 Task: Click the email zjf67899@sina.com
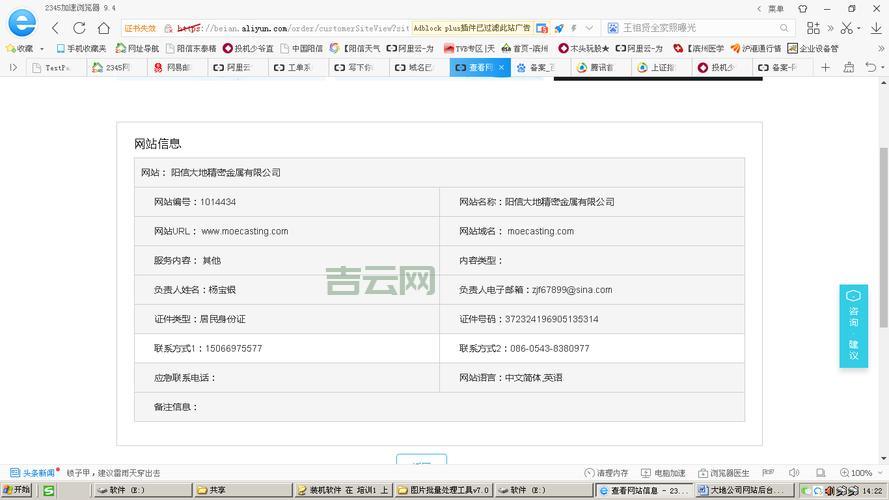[x=572, y=290]
